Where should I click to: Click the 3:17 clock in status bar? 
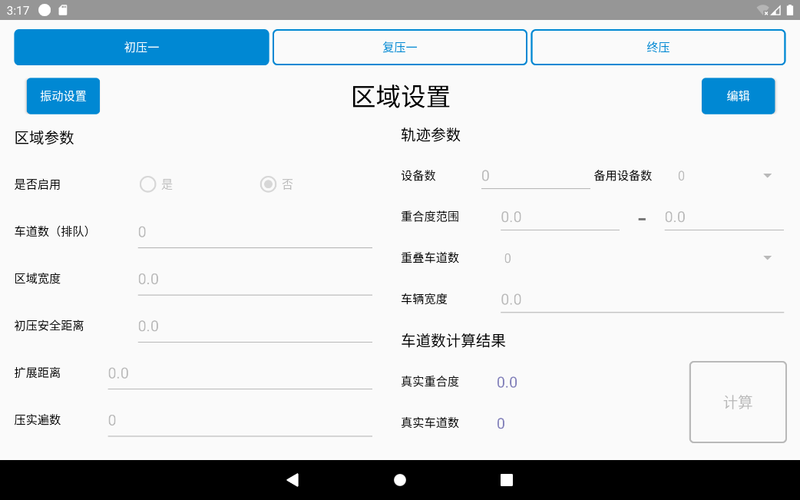click(18, 10)
